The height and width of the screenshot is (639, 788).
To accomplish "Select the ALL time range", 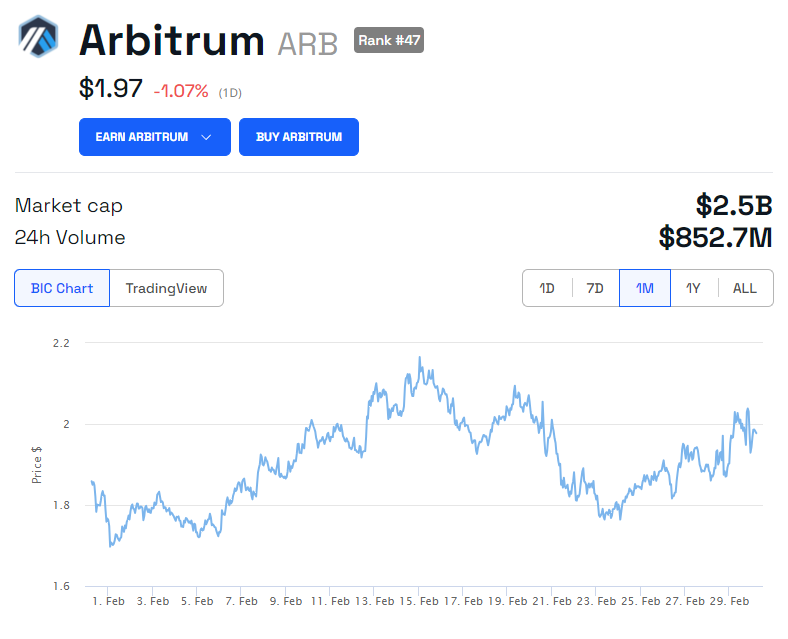I will tap(745, 288).
